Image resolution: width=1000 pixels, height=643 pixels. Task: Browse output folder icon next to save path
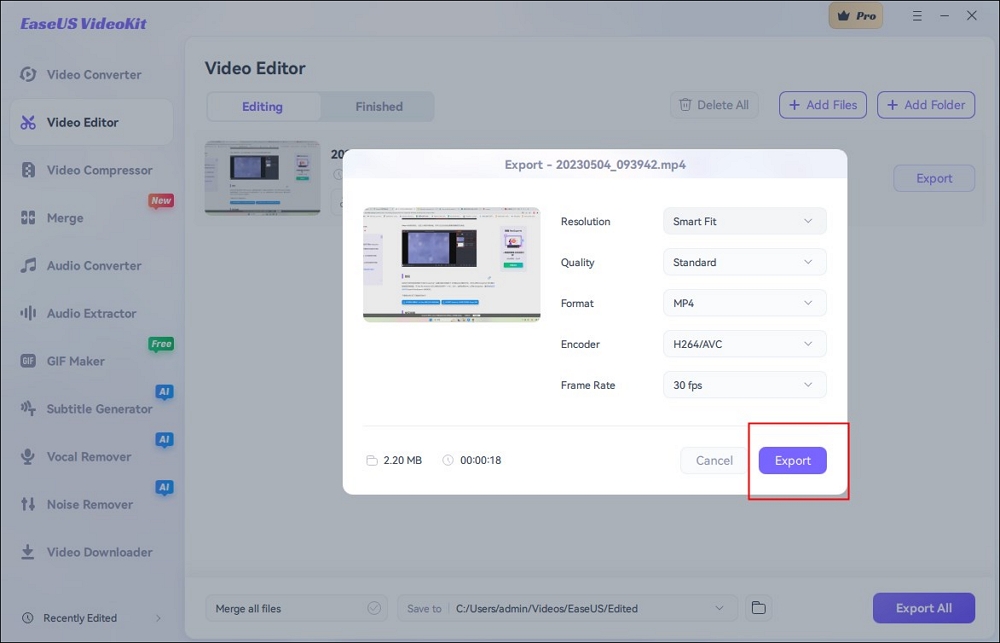(758, 608)
